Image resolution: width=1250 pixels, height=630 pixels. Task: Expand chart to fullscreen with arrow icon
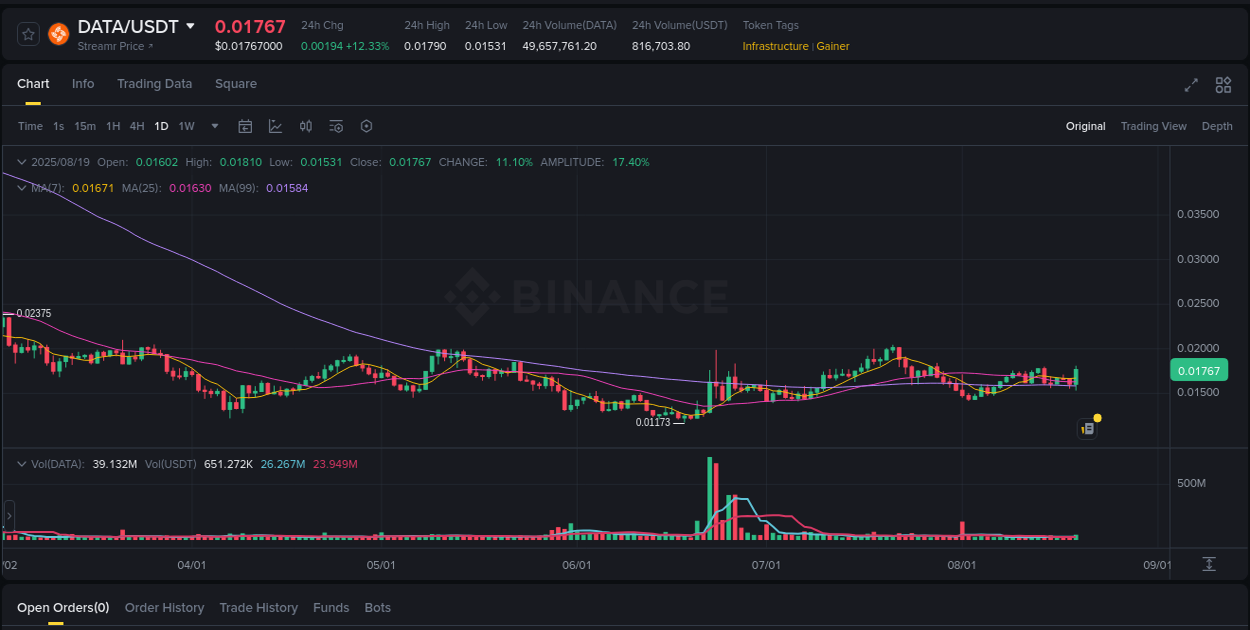[1190, 85]
